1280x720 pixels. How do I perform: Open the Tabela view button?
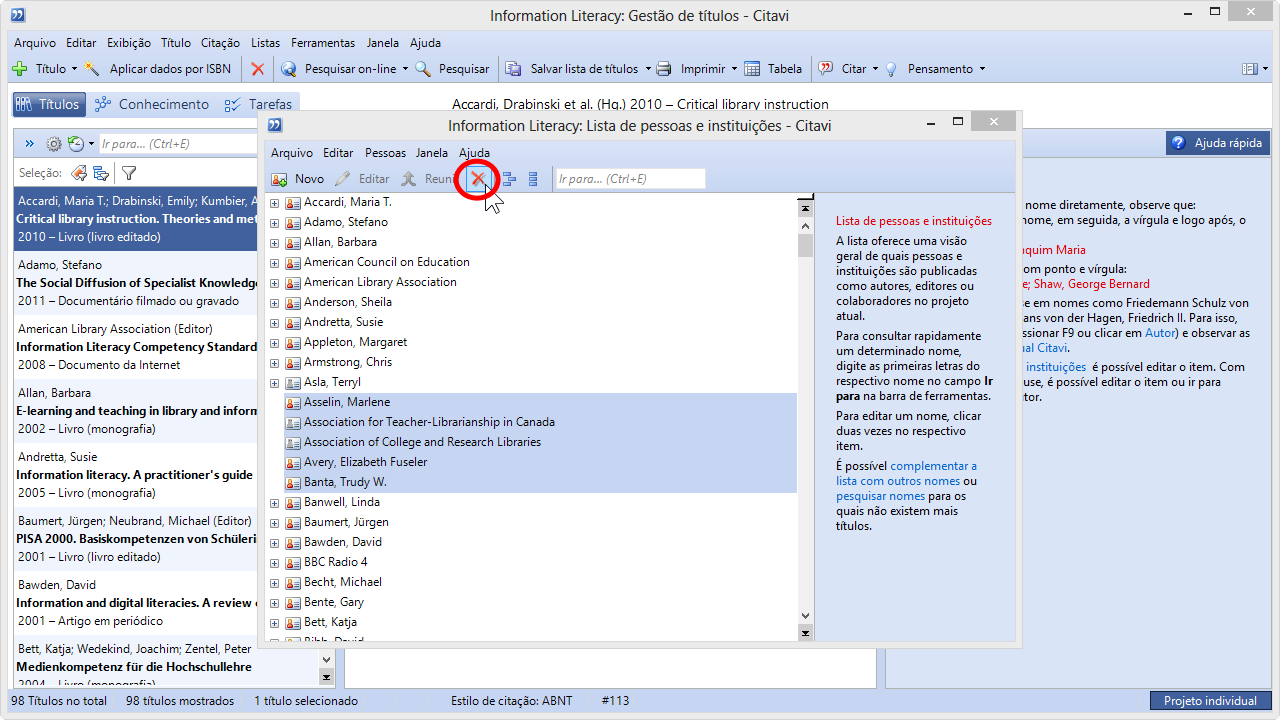(772, 69)
